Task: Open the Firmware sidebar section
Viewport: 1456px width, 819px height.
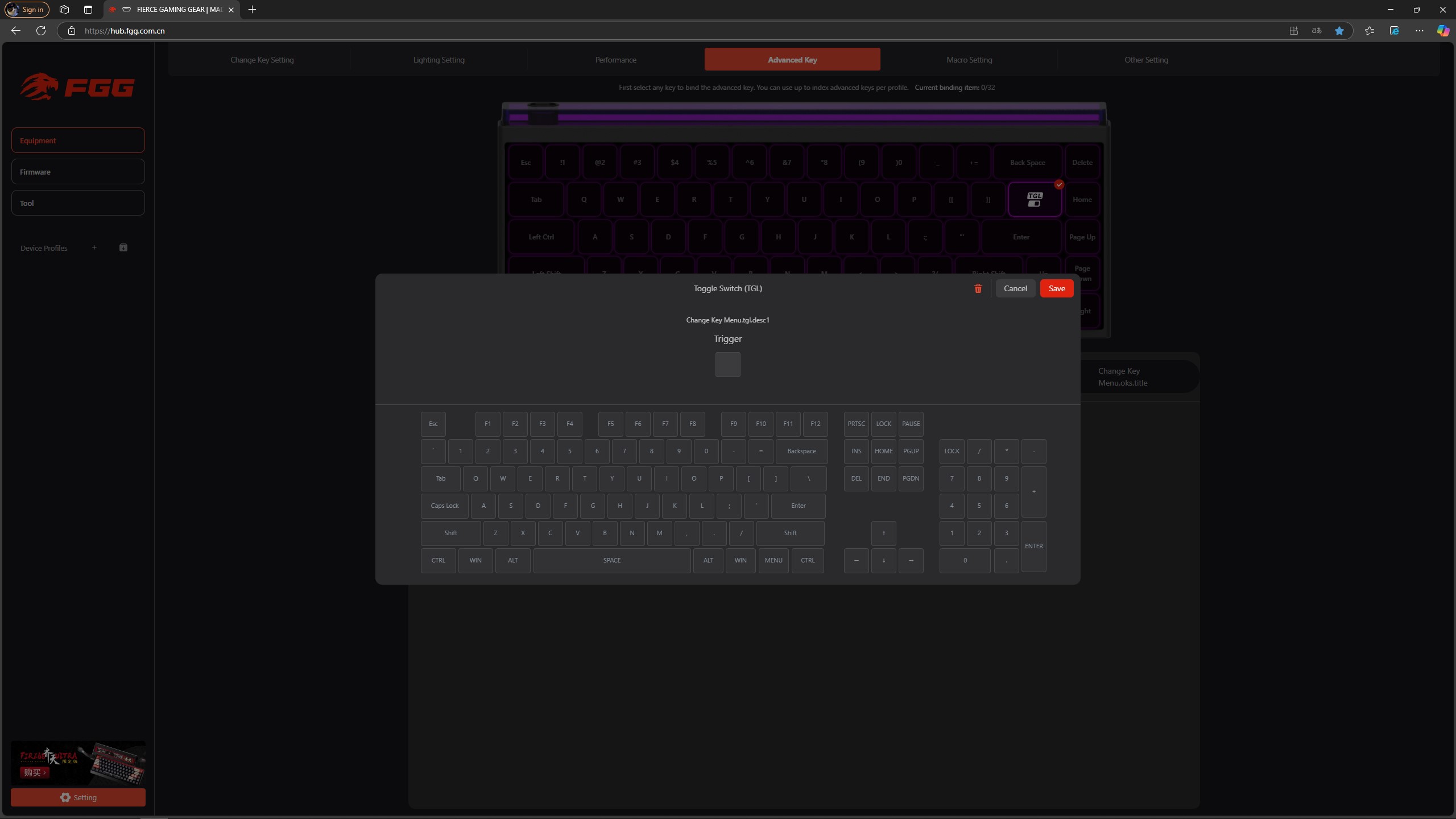Action: [x=78, y=172]
